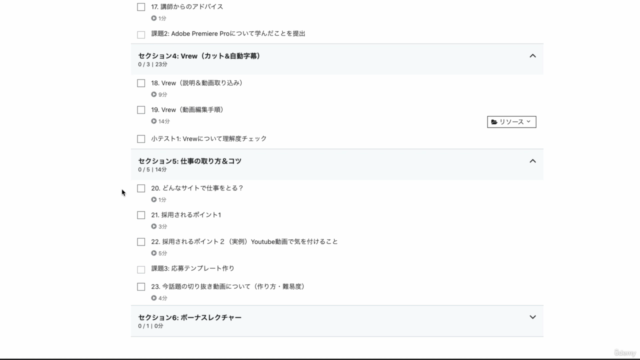Check lecture 21 採用されるポイント1 checkbox
The height and width of the screenshot is (360, 640).
[x=141, y=215]
